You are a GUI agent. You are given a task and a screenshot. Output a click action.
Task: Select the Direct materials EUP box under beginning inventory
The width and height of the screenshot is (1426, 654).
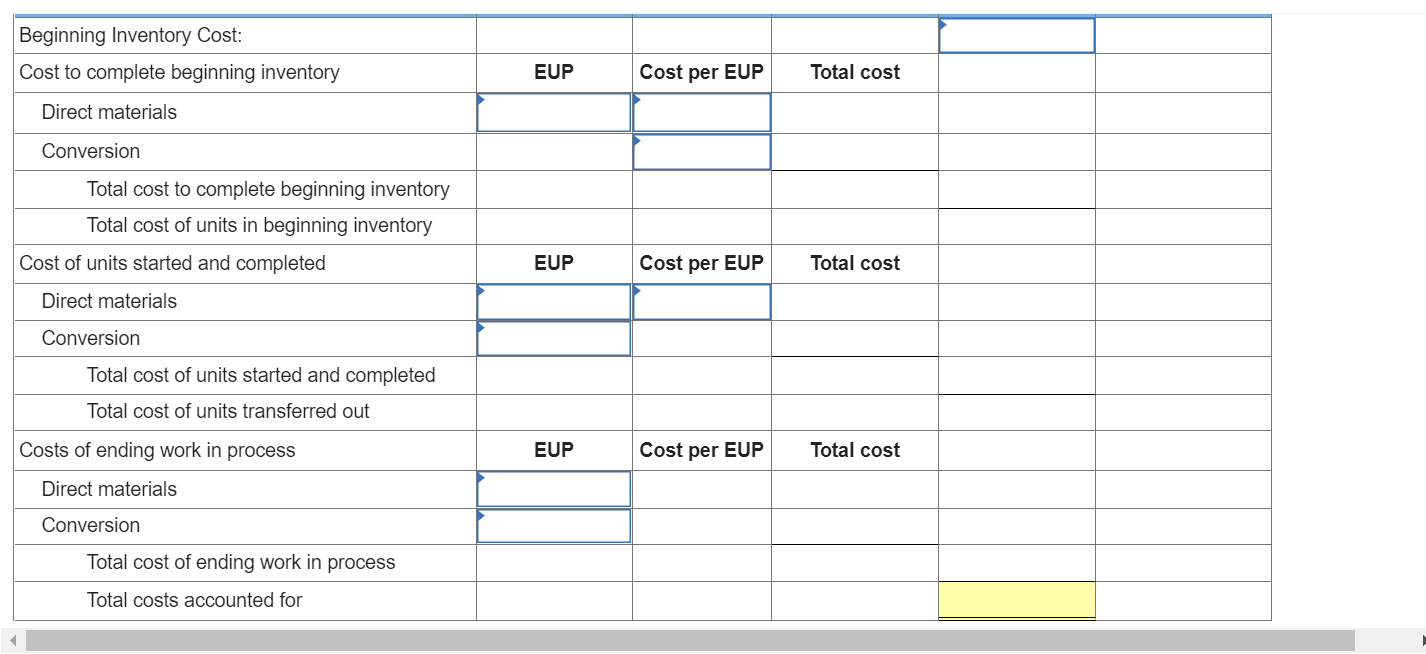[x=554, y=112]
